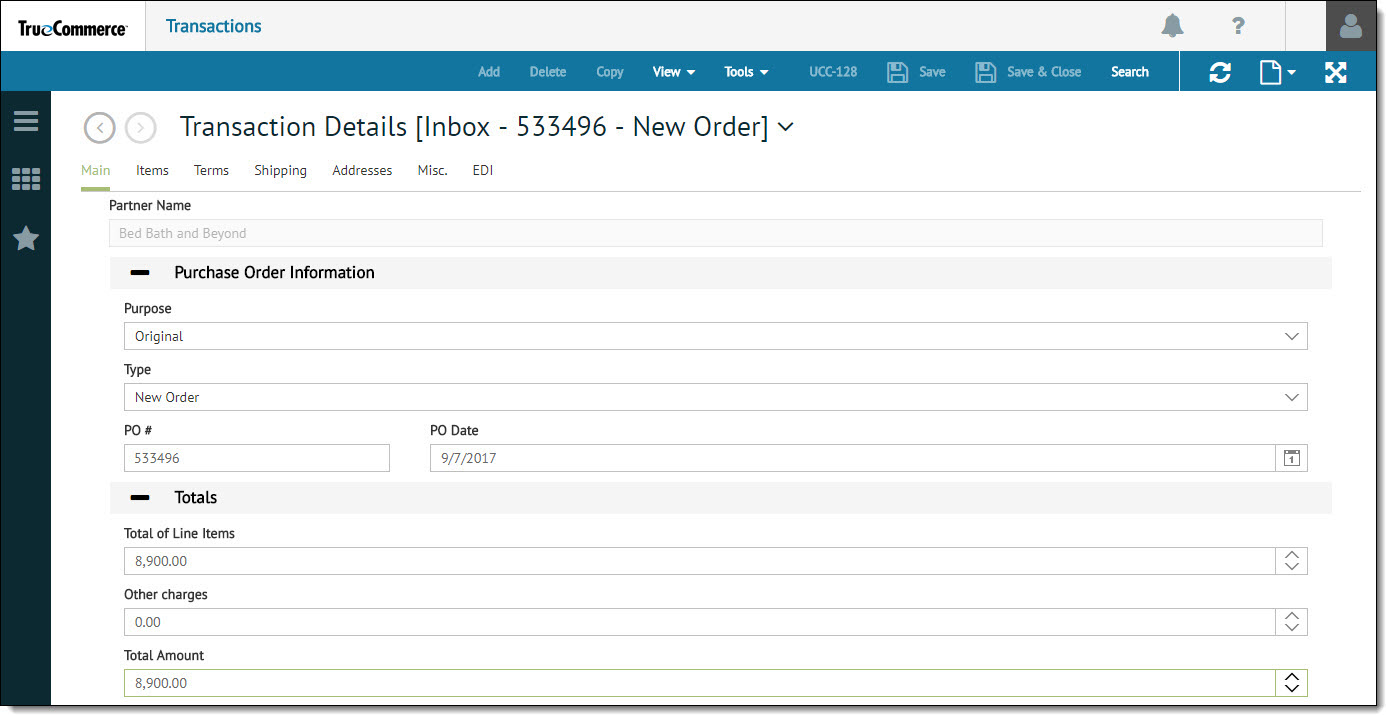The height and width of the screenshot is (715, 1386).
Task: Open the PO Date calendar picker
Action: point(1291,458)
